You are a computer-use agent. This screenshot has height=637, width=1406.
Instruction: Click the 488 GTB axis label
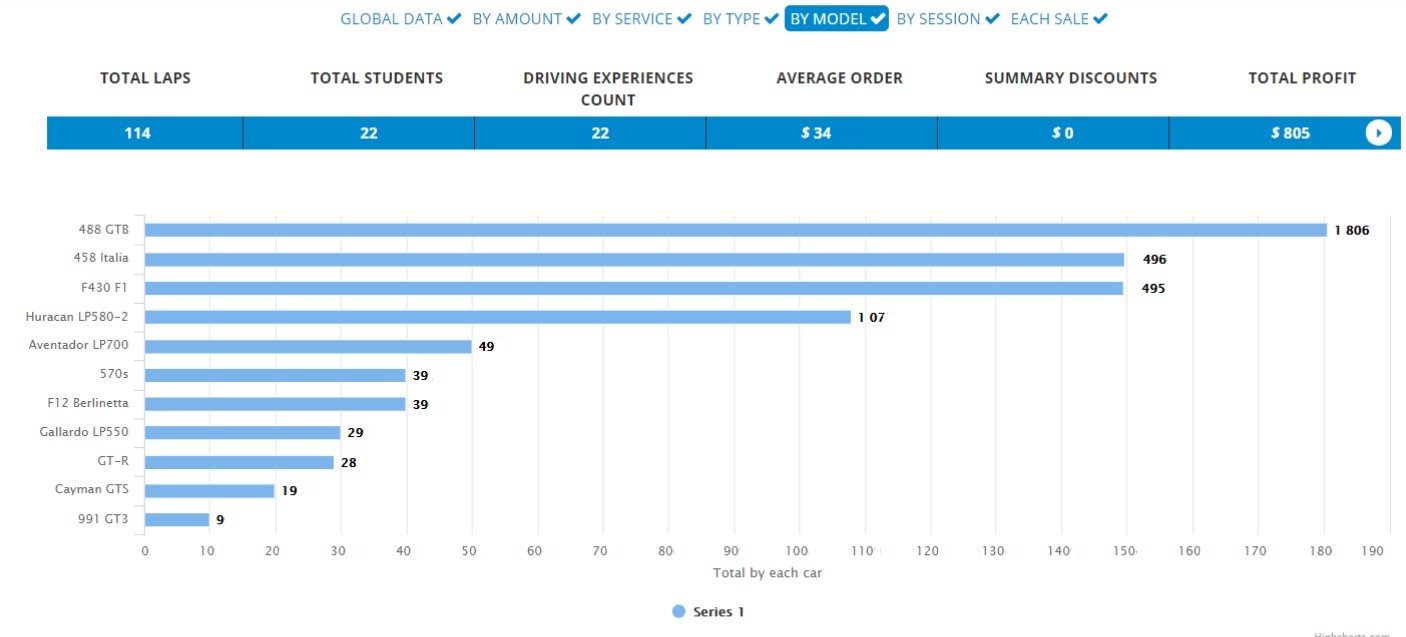coord(103,229)
